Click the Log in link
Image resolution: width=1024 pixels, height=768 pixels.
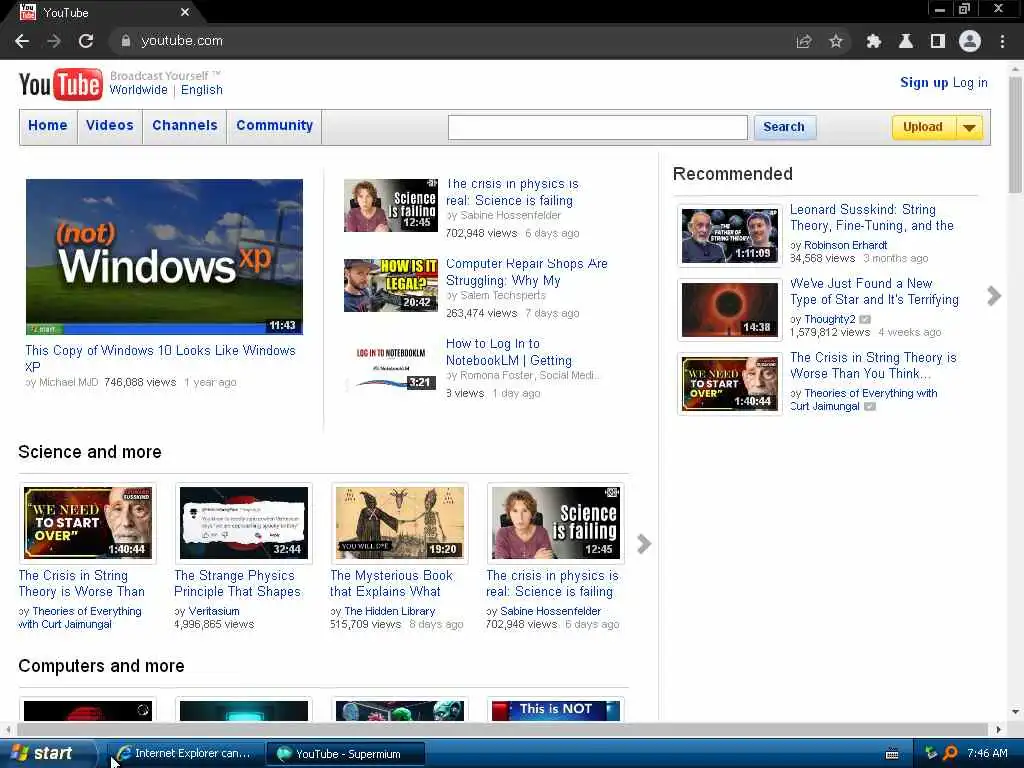pyautogui.click(x=970, y=83)
